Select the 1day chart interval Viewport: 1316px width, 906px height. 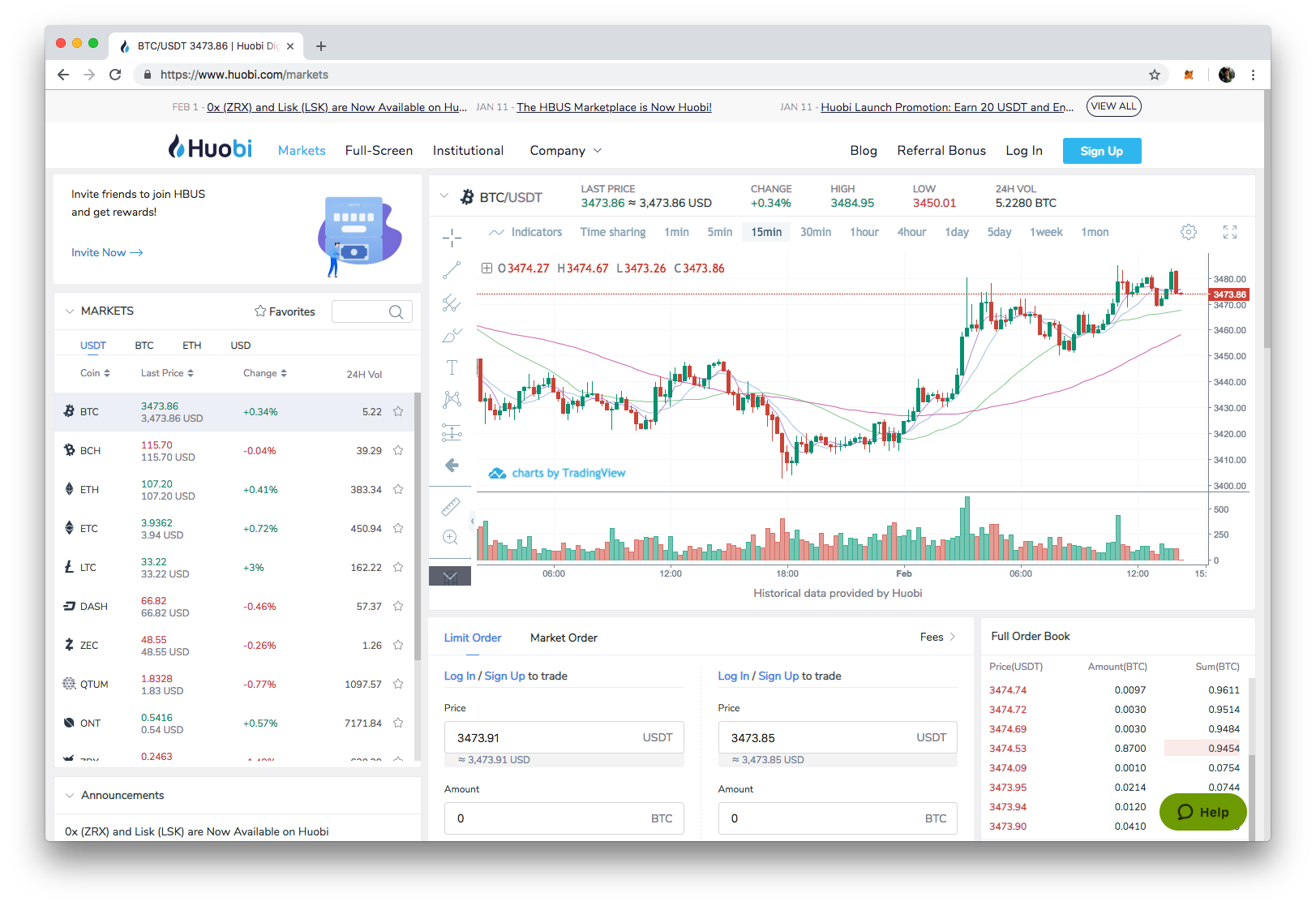957,232
